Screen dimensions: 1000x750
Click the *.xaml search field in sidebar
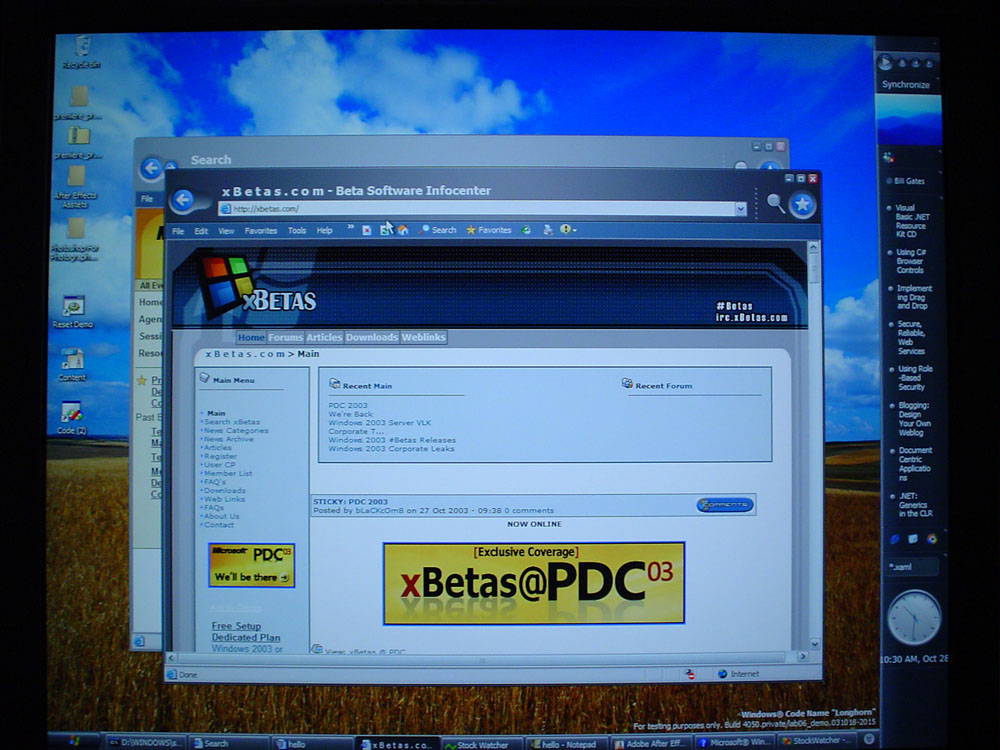[912, 566]
